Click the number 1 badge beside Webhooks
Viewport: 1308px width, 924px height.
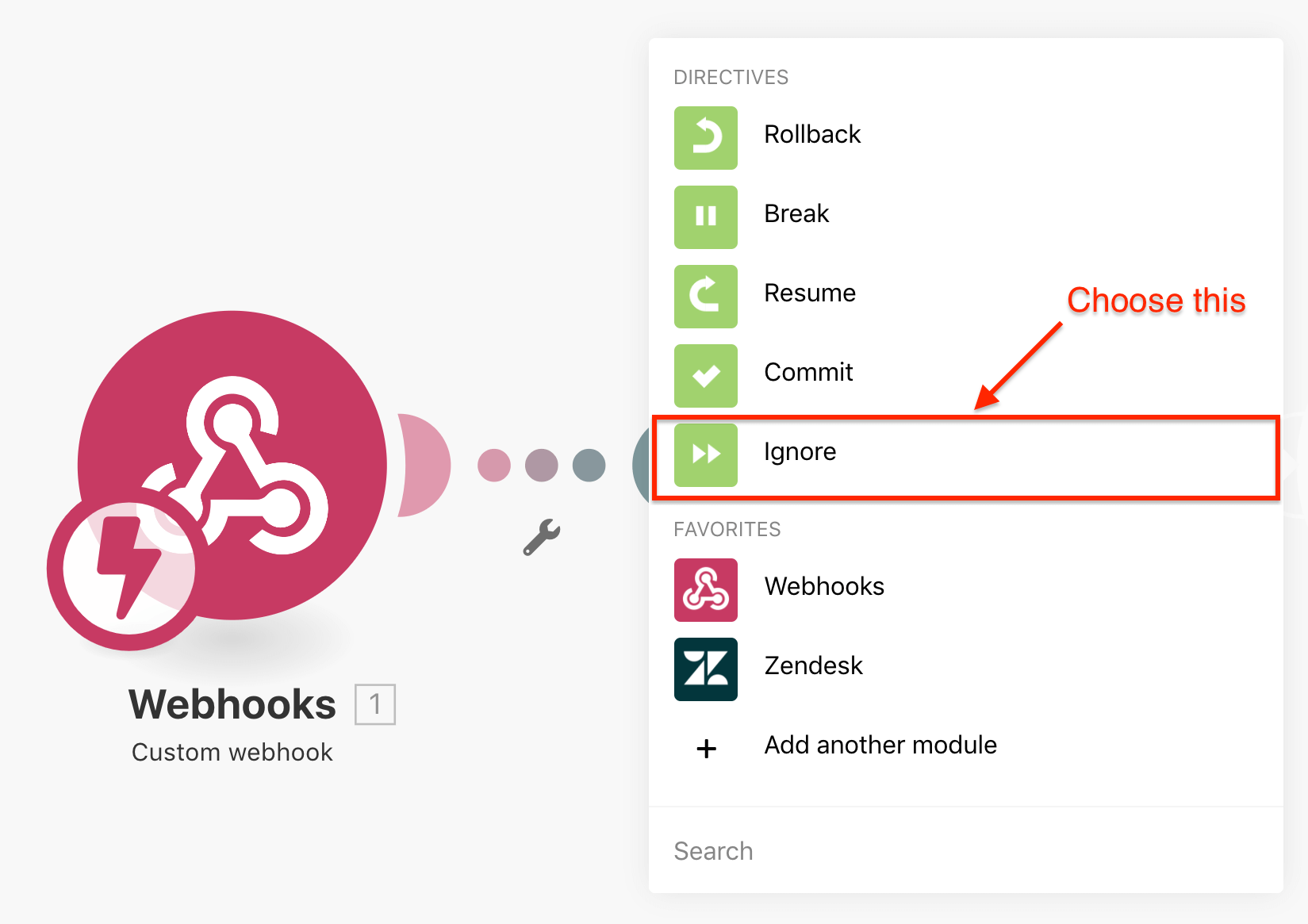pos(375,704)
